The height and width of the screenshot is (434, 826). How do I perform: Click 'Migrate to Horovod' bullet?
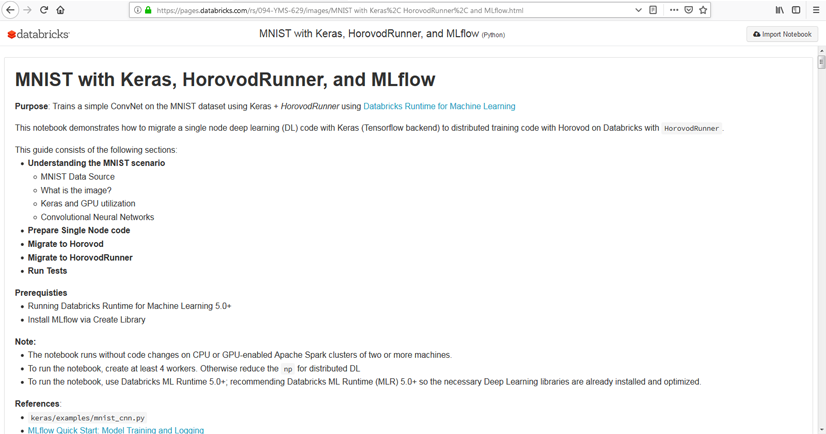66,244
